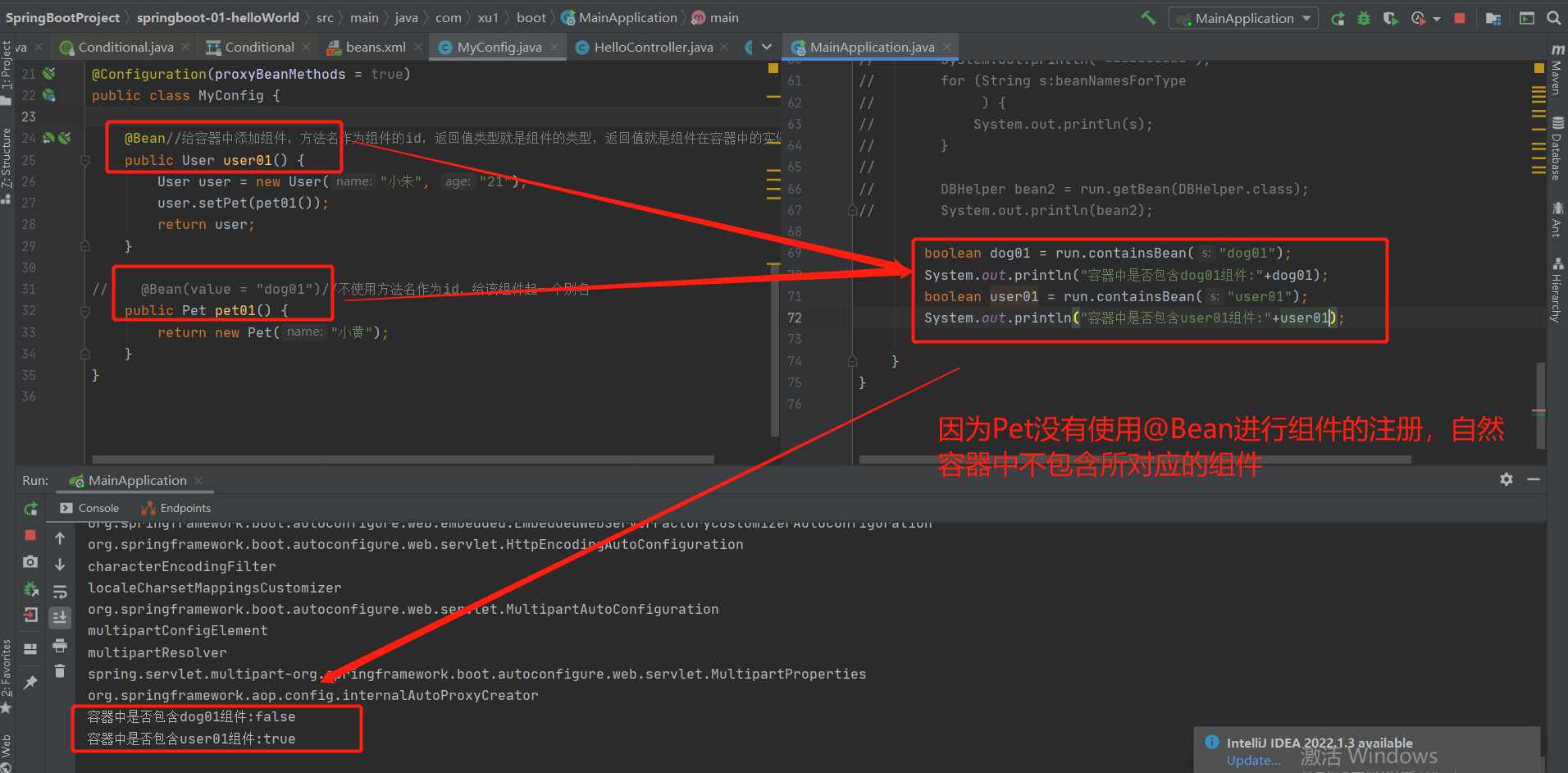This screenshot has width=1568, height=773.
Task: Switch to the beans.xml editor tab
Action: tap(375, 48)
